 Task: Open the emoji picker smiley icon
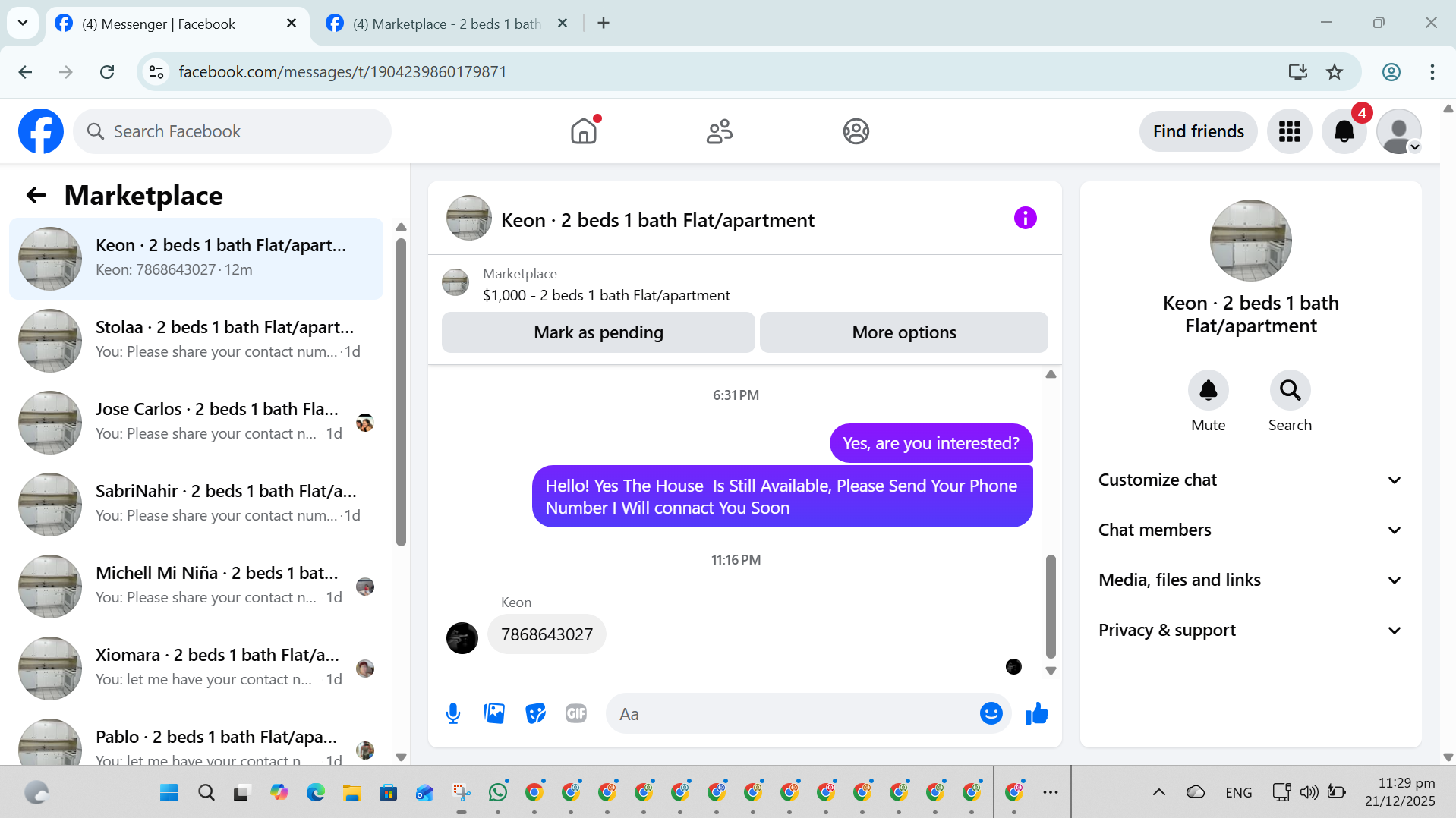[x=991, y=713]
